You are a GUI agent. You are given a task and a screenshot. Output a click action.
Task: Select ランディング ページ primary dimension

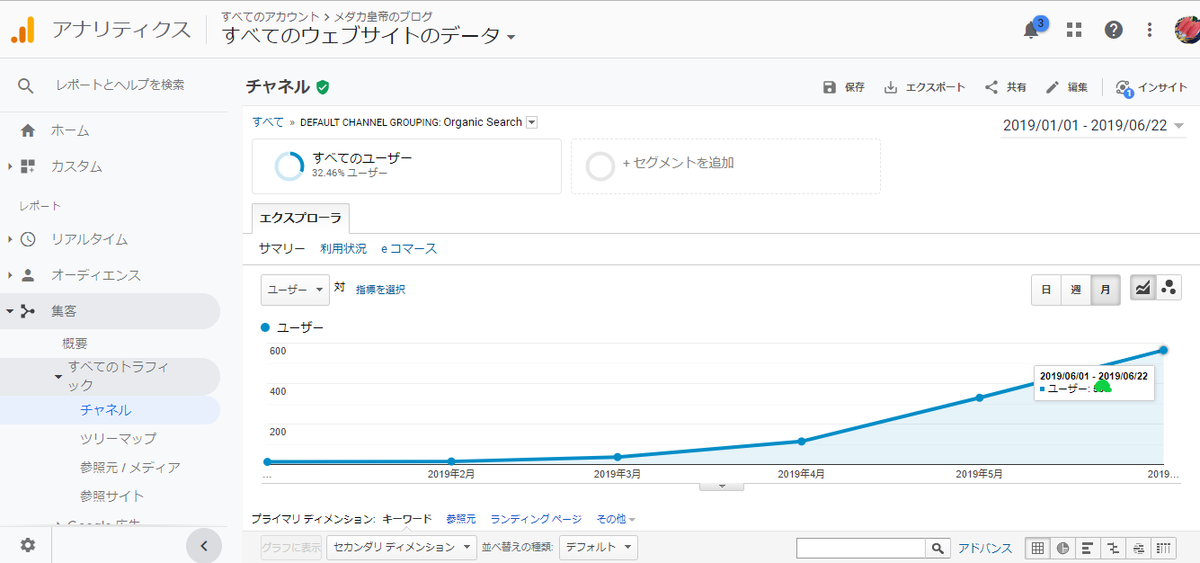click(x=536, y=519)
